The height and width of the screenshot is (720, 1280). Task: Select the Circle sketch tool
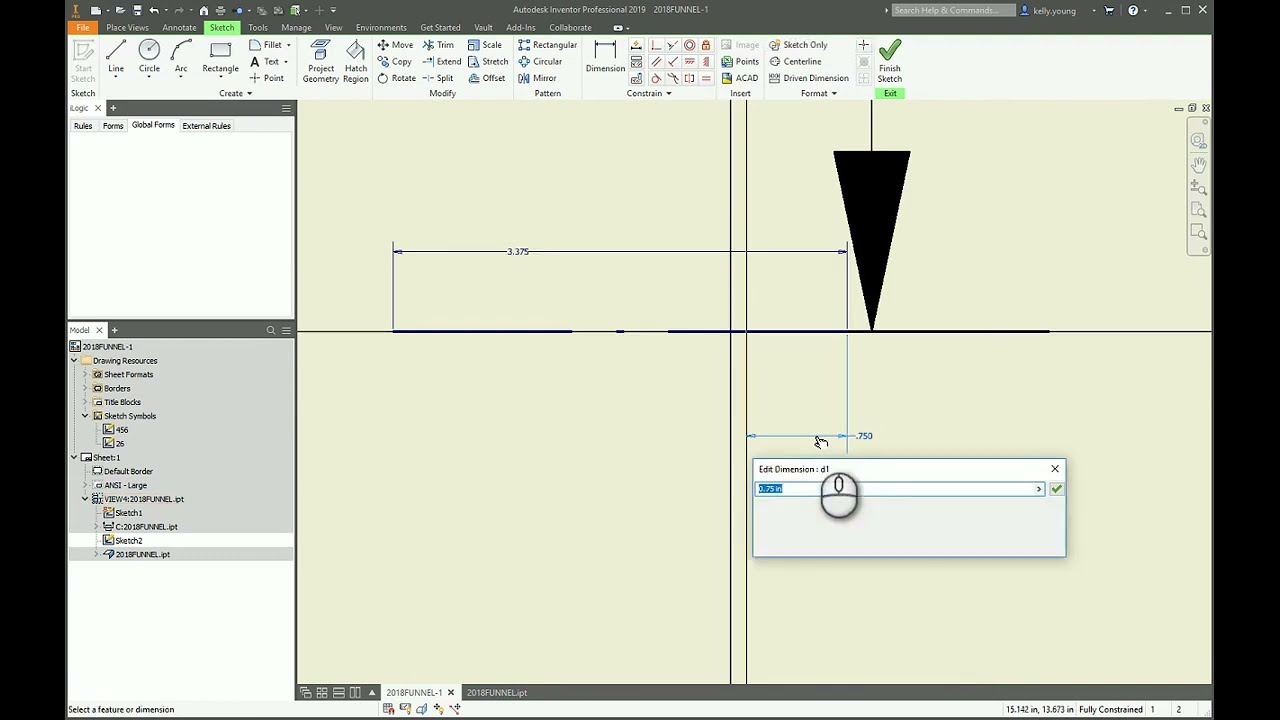point(149,57)
